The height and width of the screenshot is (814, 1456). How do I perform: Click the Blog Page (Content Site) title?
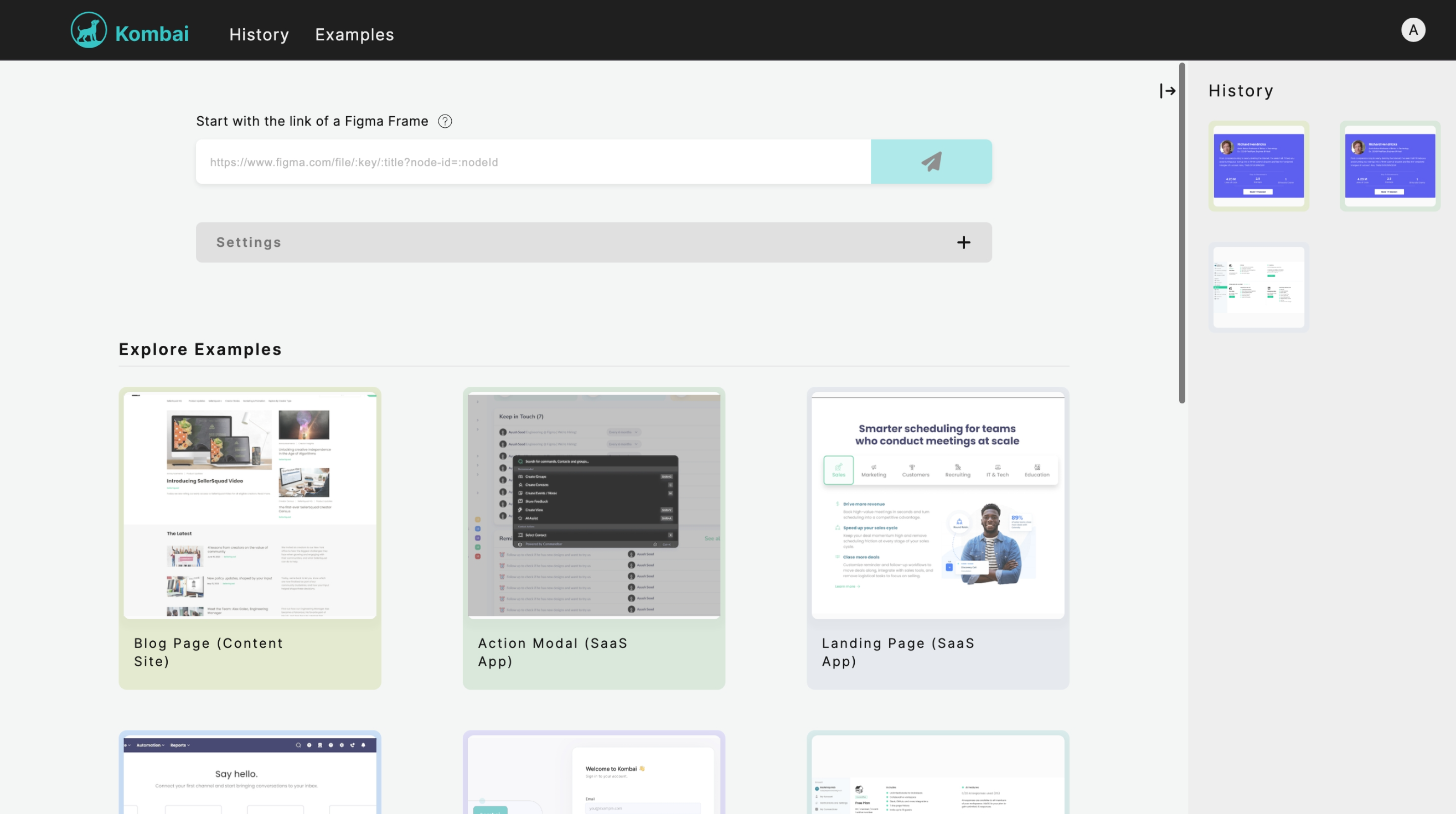[208, 652]
